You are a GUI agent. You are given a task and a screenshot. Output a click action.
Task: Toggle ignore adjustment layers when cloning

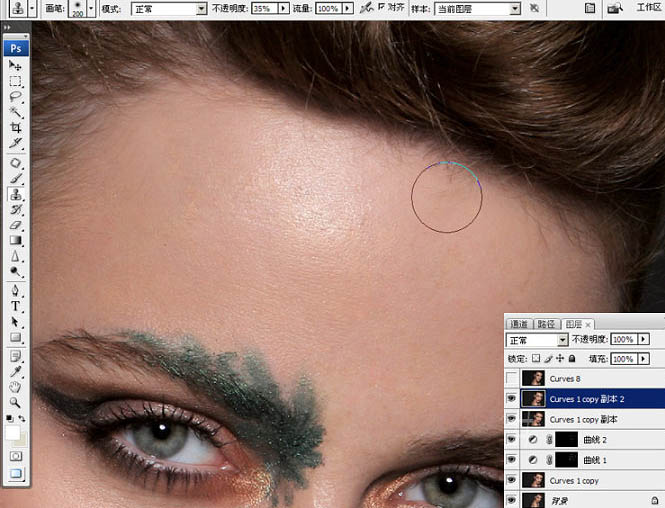point(534,8)
